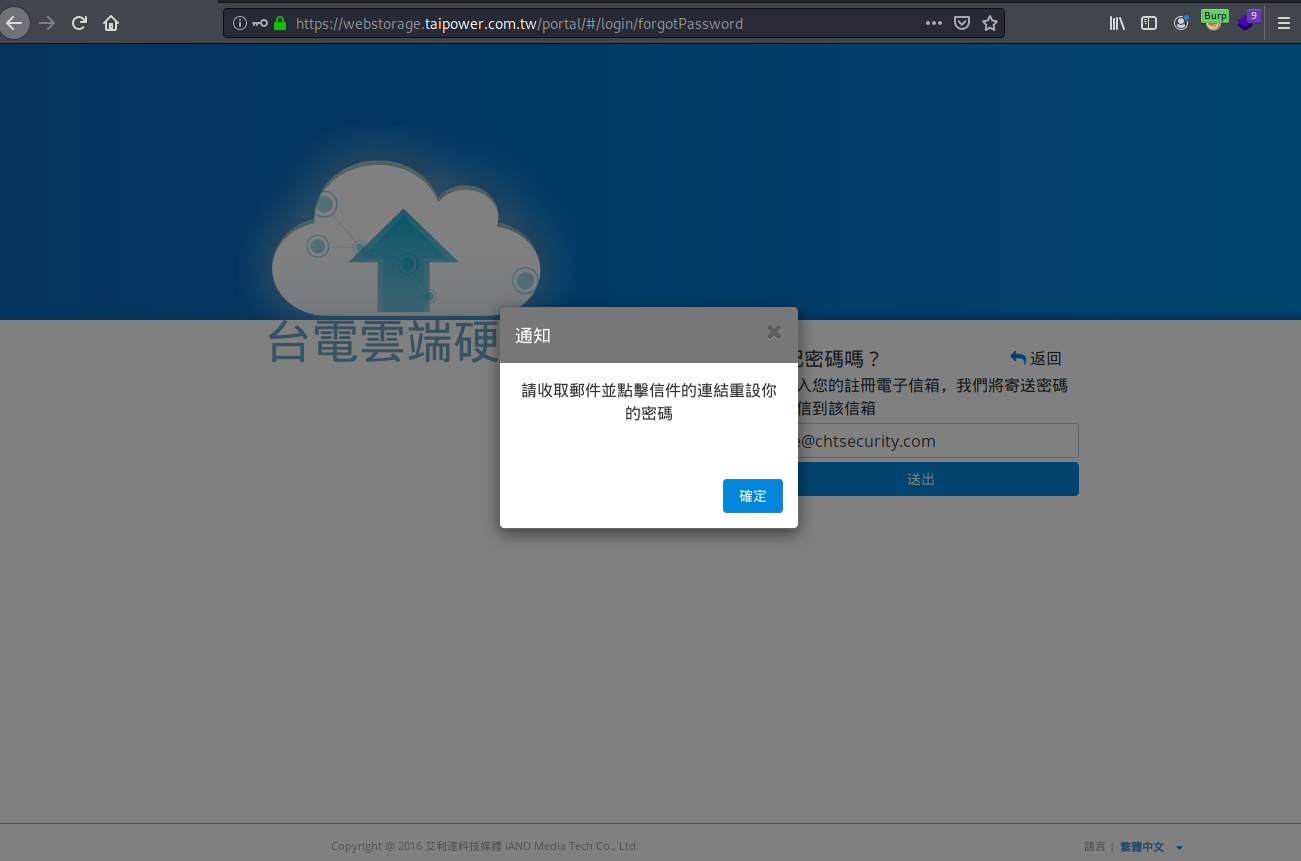This screenshot has height=861, width=1301.
Task: Click the browser Forward arrow button
Action: tap(46, 23)
